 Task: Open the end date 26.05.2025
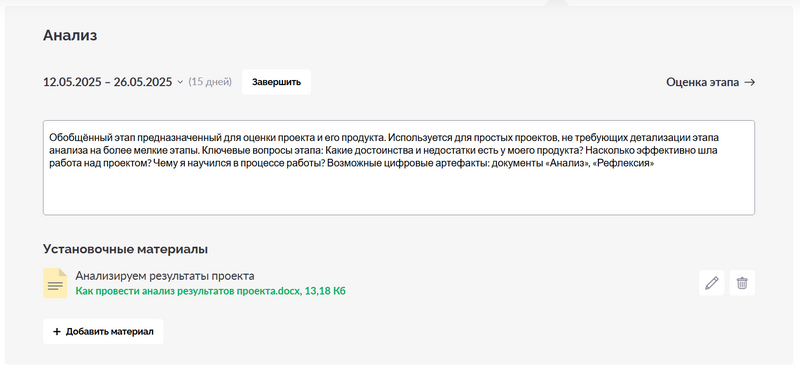tap(143, 82)
